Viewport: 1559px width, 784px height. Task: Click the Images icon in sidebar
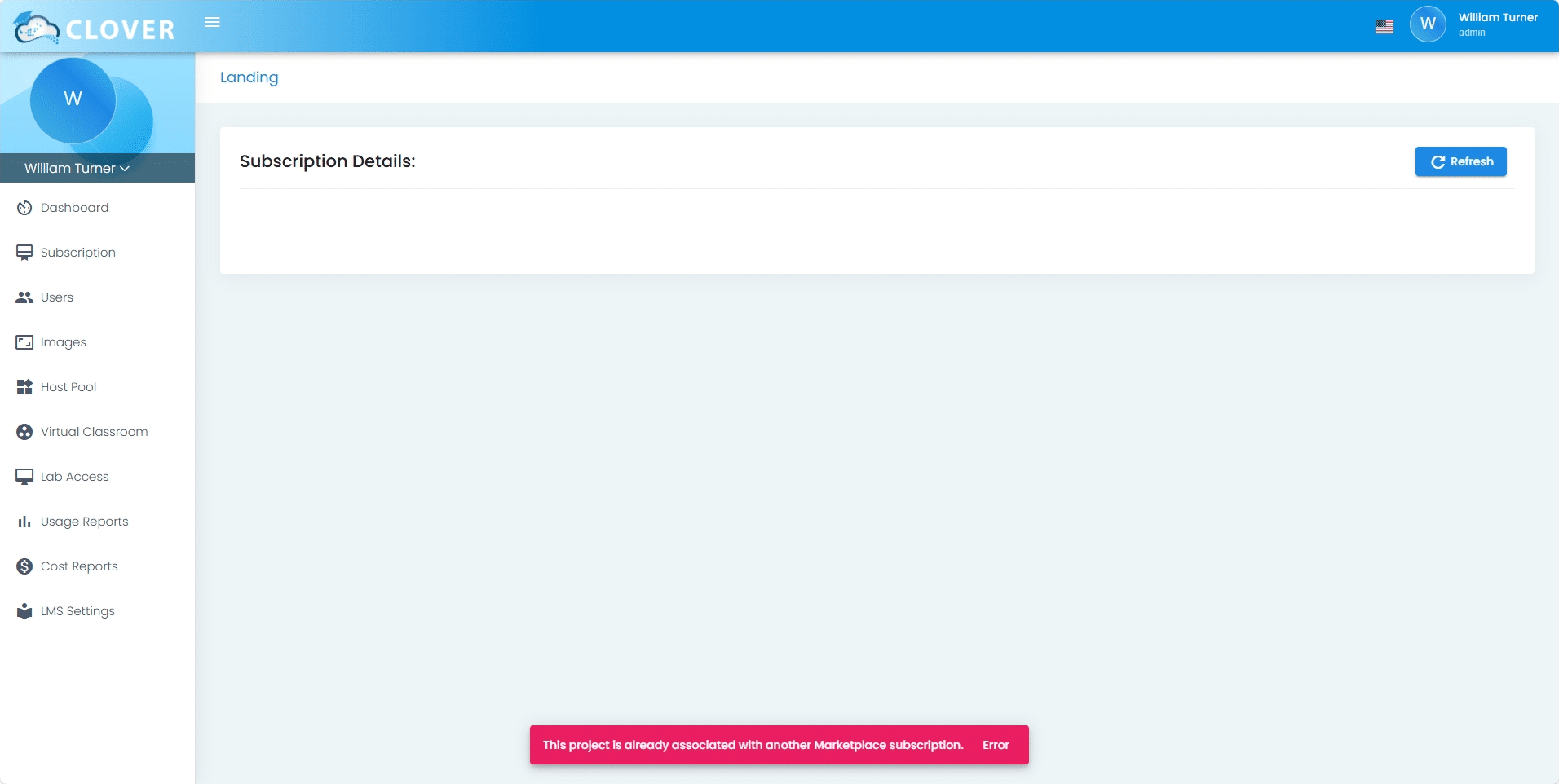(24, 342)
